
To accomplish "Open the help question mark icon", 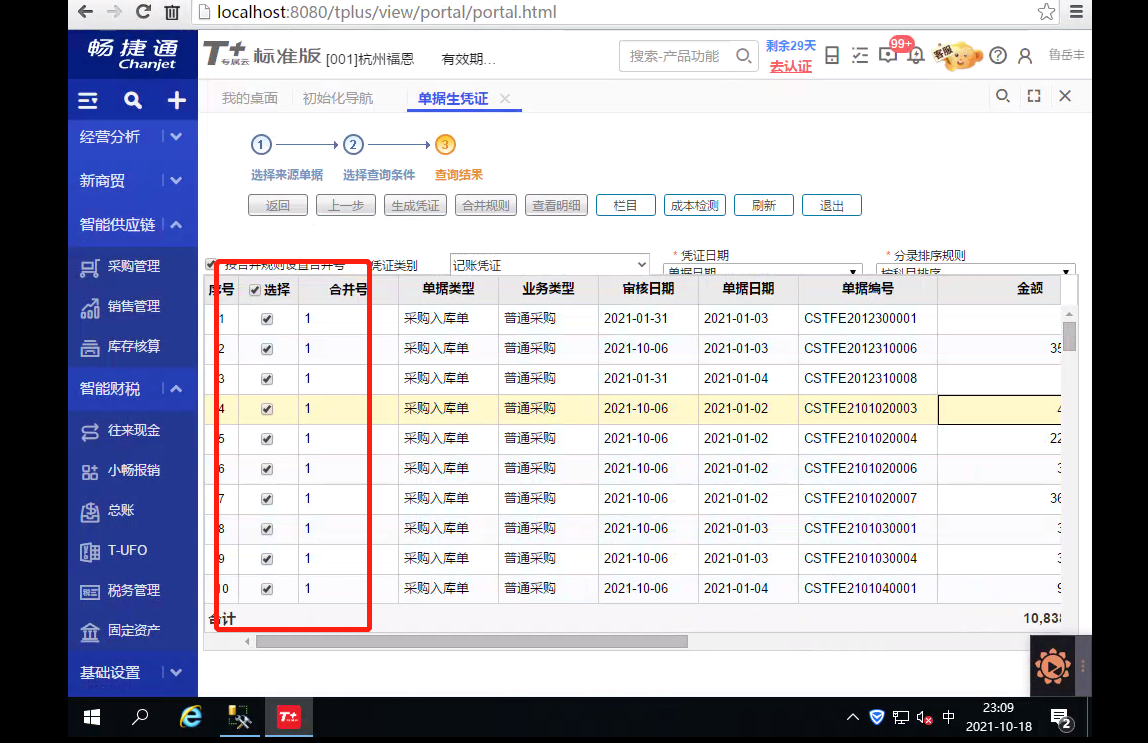I will 998,56.
